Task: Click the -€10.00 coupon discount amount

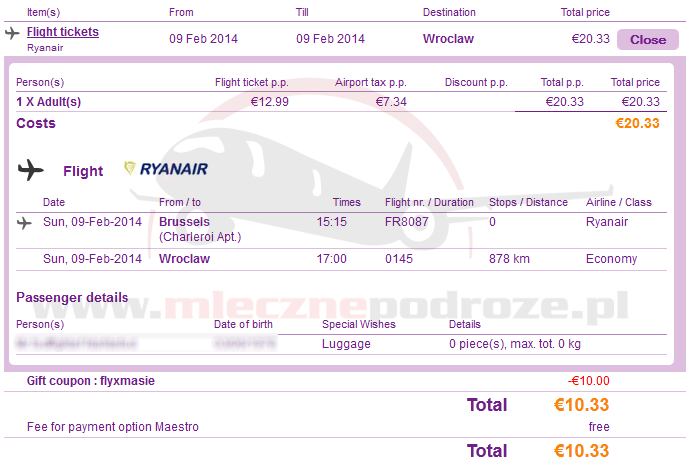Action: click(588, 381)
